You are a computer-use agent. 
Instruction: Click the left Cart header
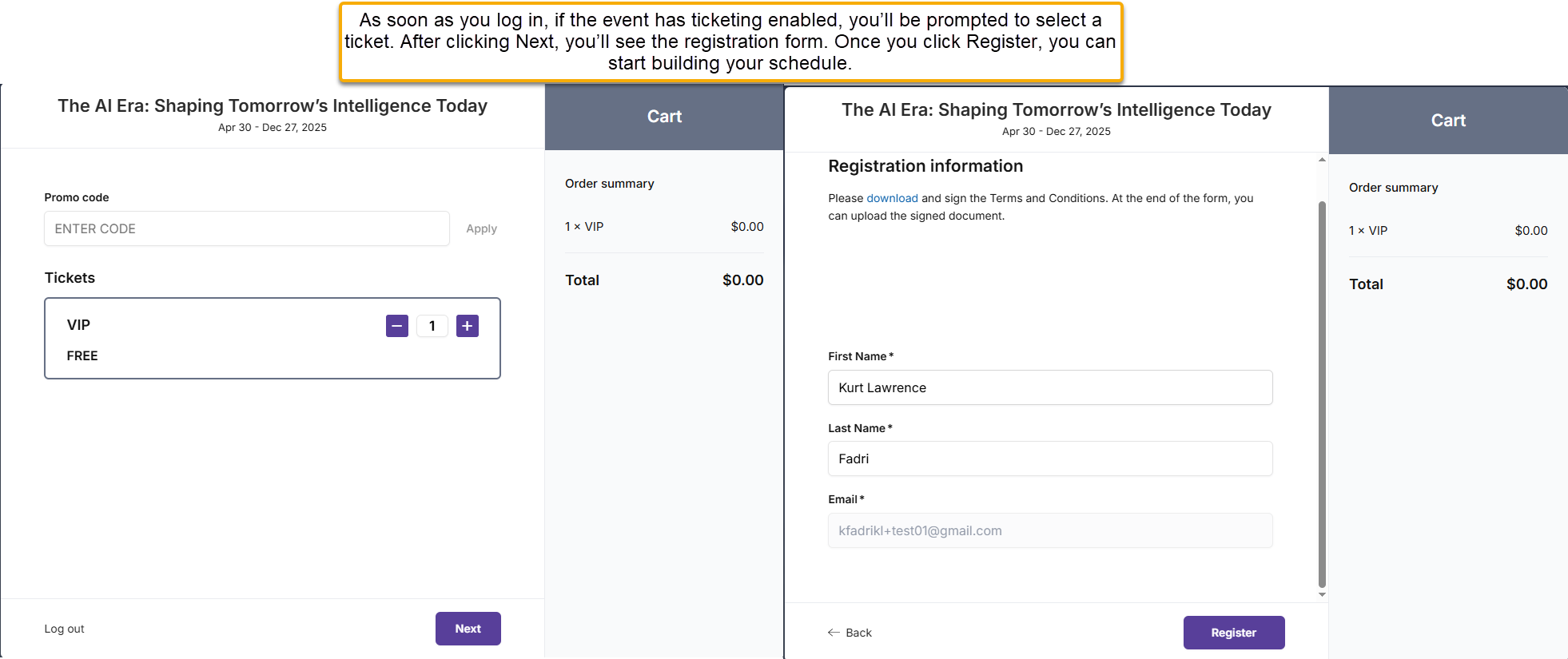coord(664,117)
